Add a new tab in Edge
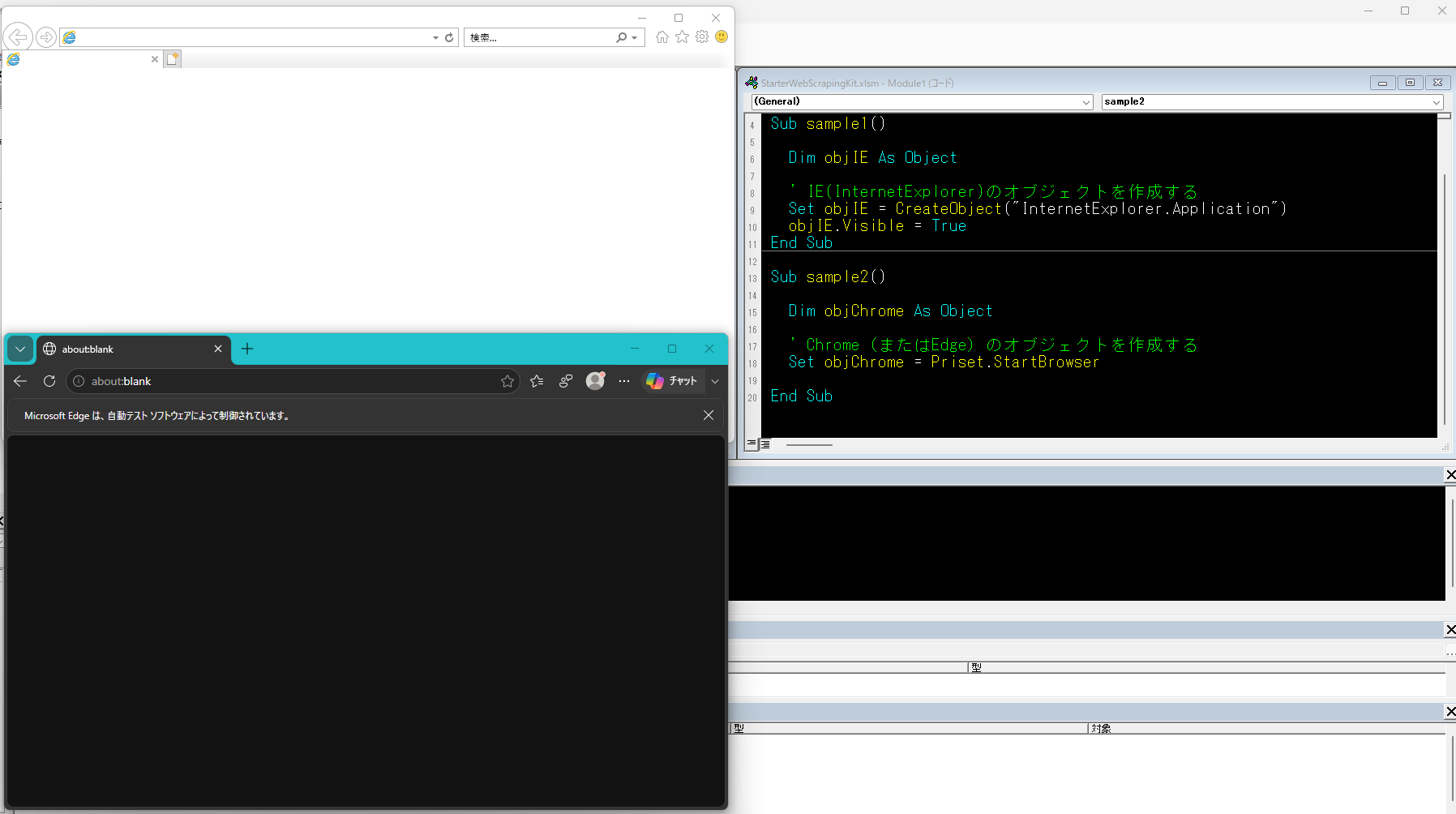 [x=247, y=349]
